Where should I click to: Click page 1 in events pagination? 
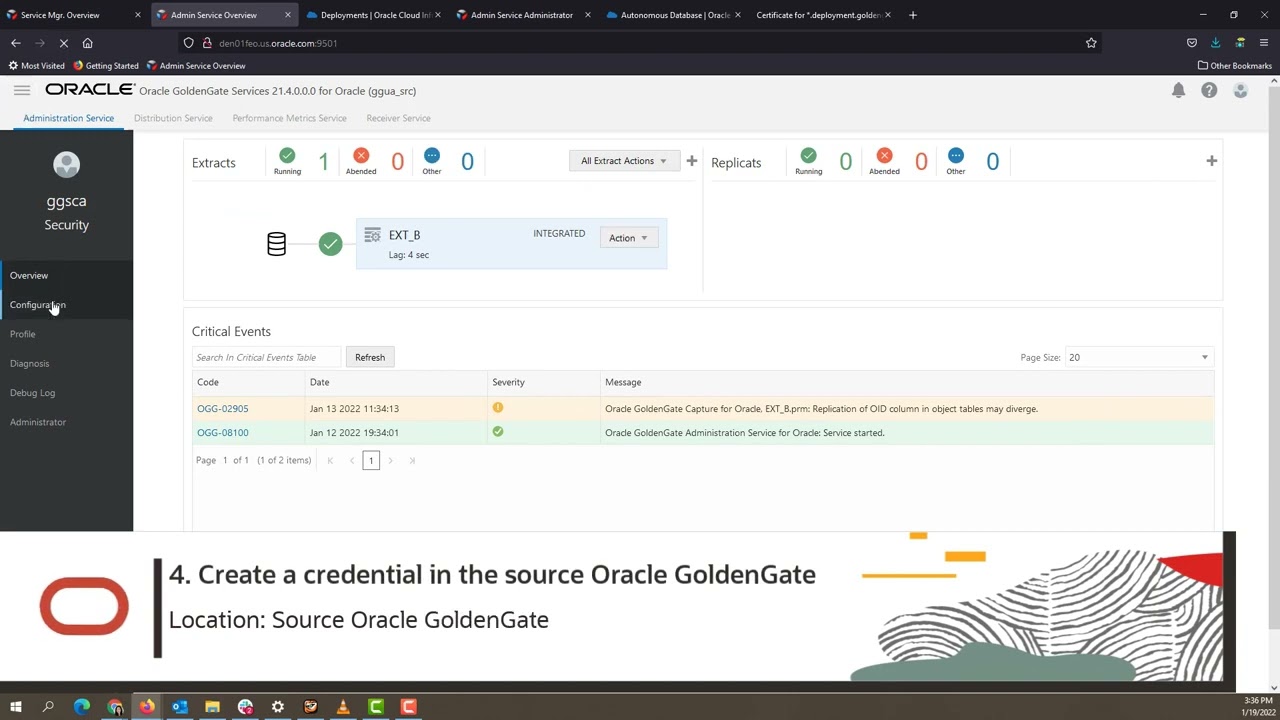coord(371,460)
